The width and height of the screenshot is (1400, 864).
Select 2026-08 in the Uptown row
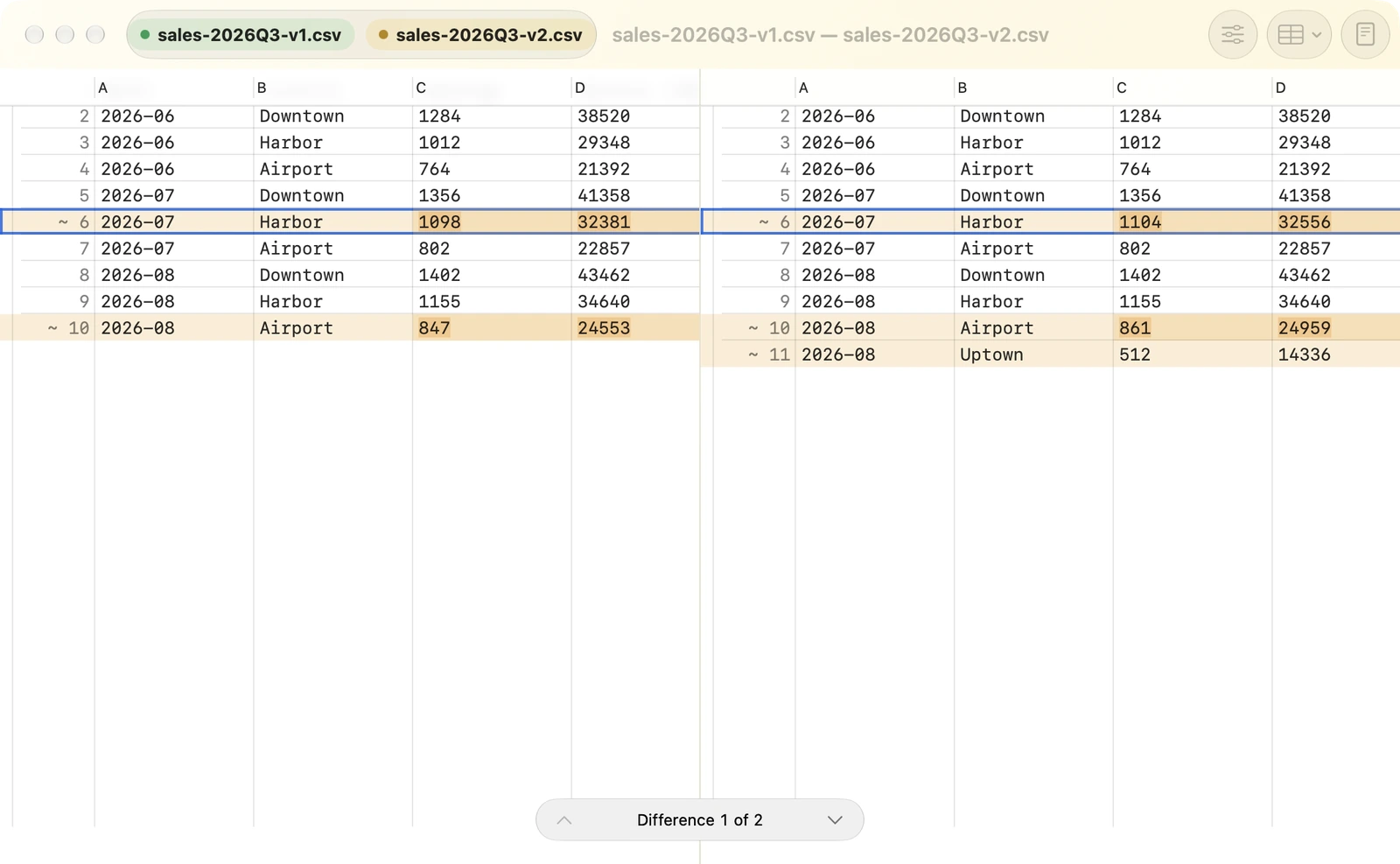pos(838,355)
